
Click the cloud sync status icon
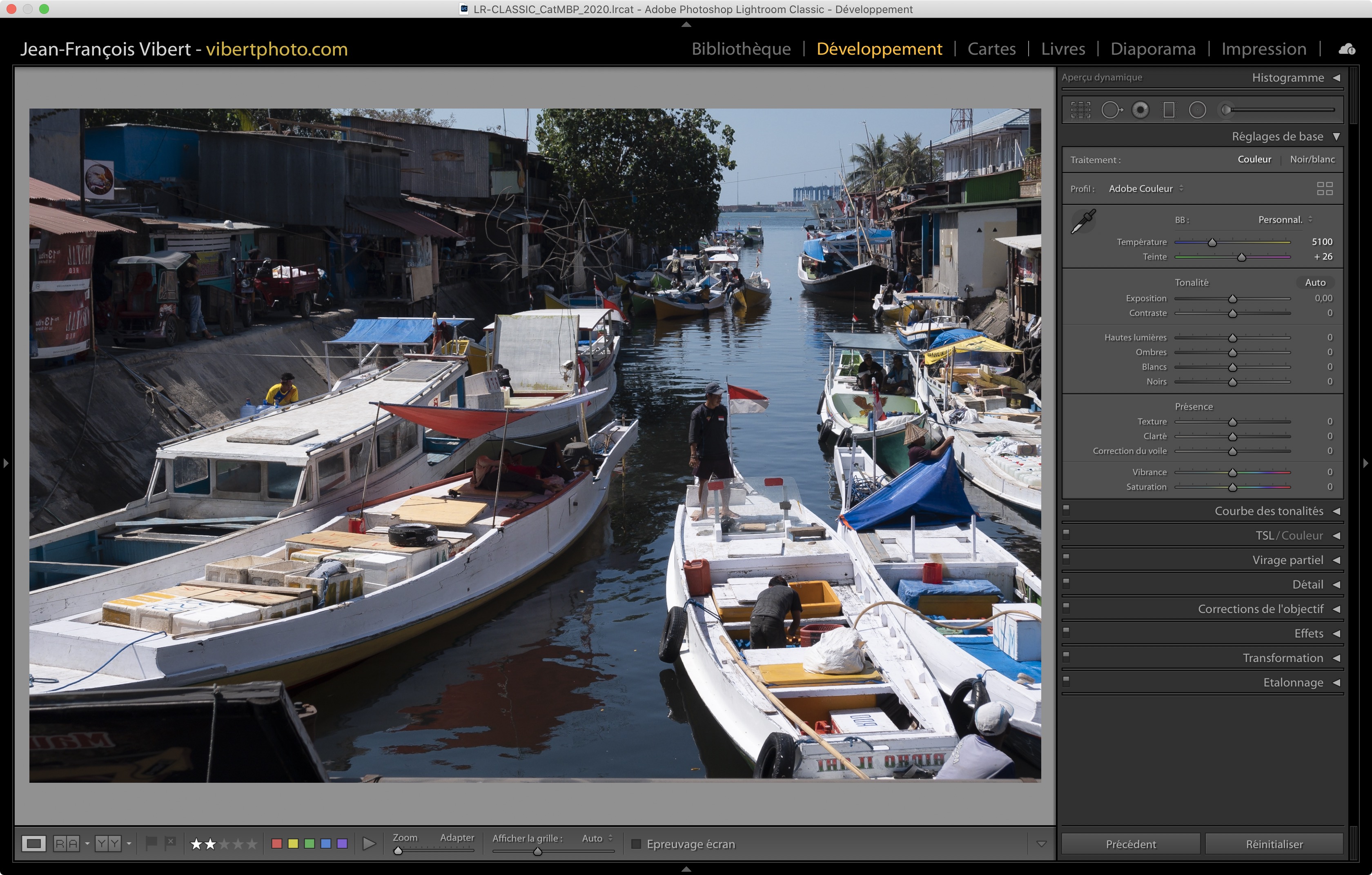[1346, 49]
